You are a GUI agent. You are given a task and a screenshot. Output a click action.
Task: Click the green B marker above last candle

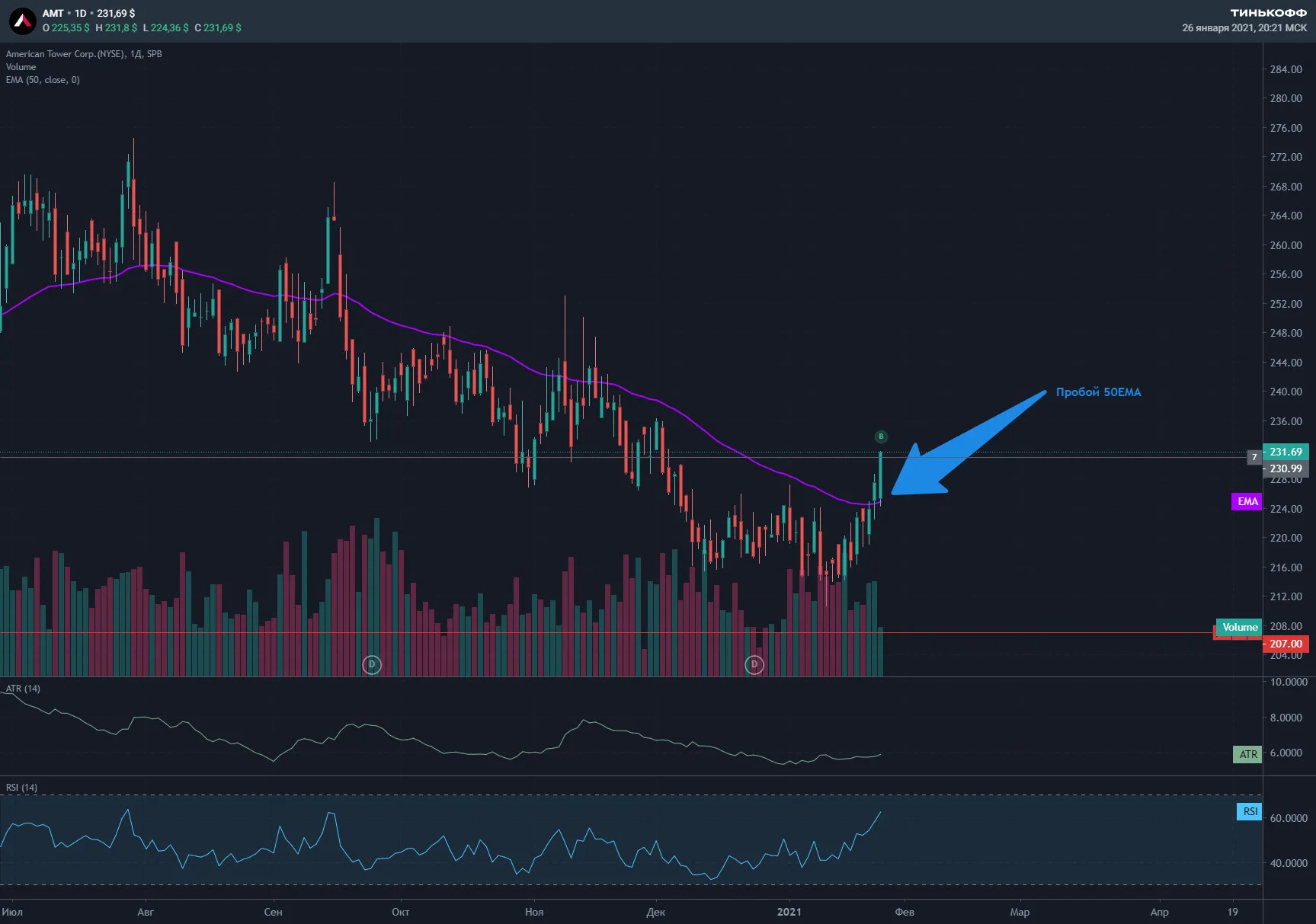tap(881, 436)
